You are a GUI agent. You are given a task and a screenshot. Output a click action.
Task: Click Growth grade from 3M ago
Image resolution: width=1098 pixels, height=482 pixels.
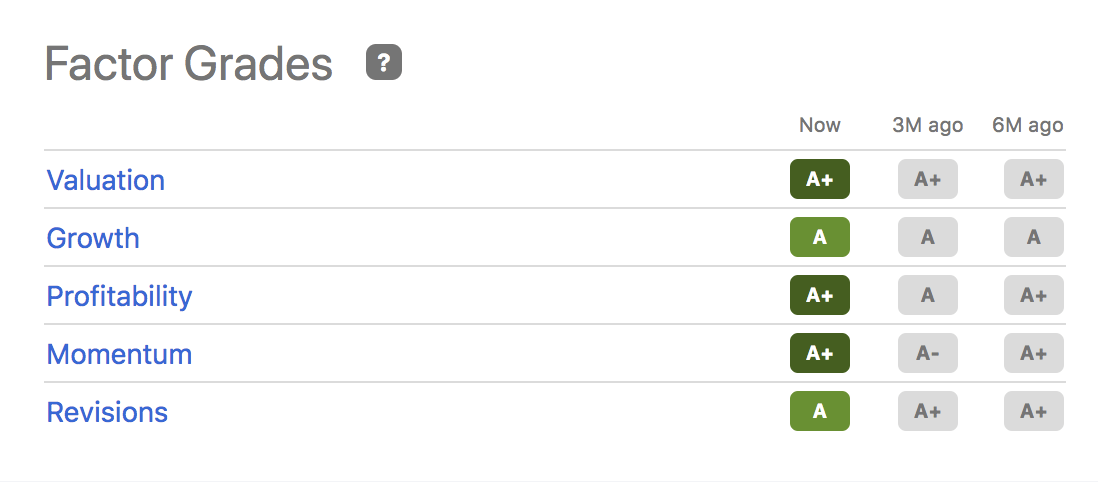click(927, 238)
